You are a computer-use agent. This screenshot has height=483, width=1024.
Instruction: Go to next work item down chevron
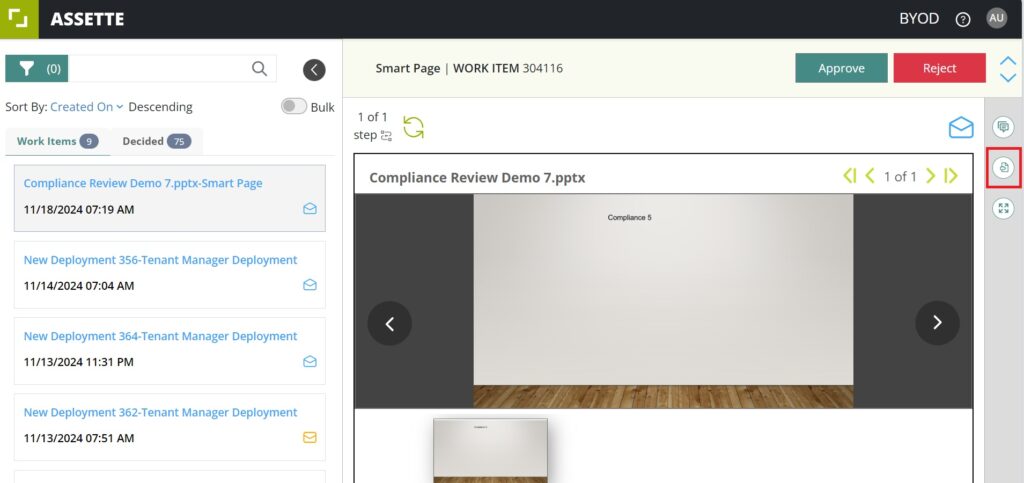[1008, 77]
